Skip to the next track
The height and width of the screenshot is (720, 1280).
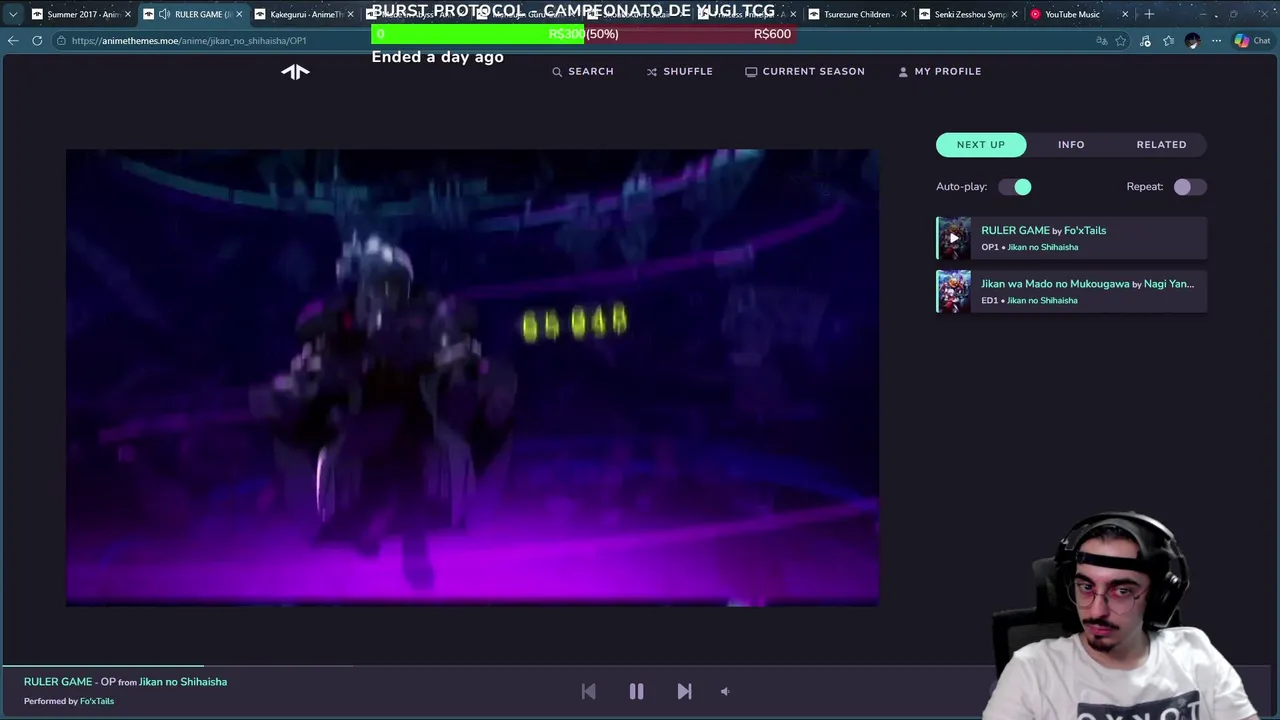684,691
